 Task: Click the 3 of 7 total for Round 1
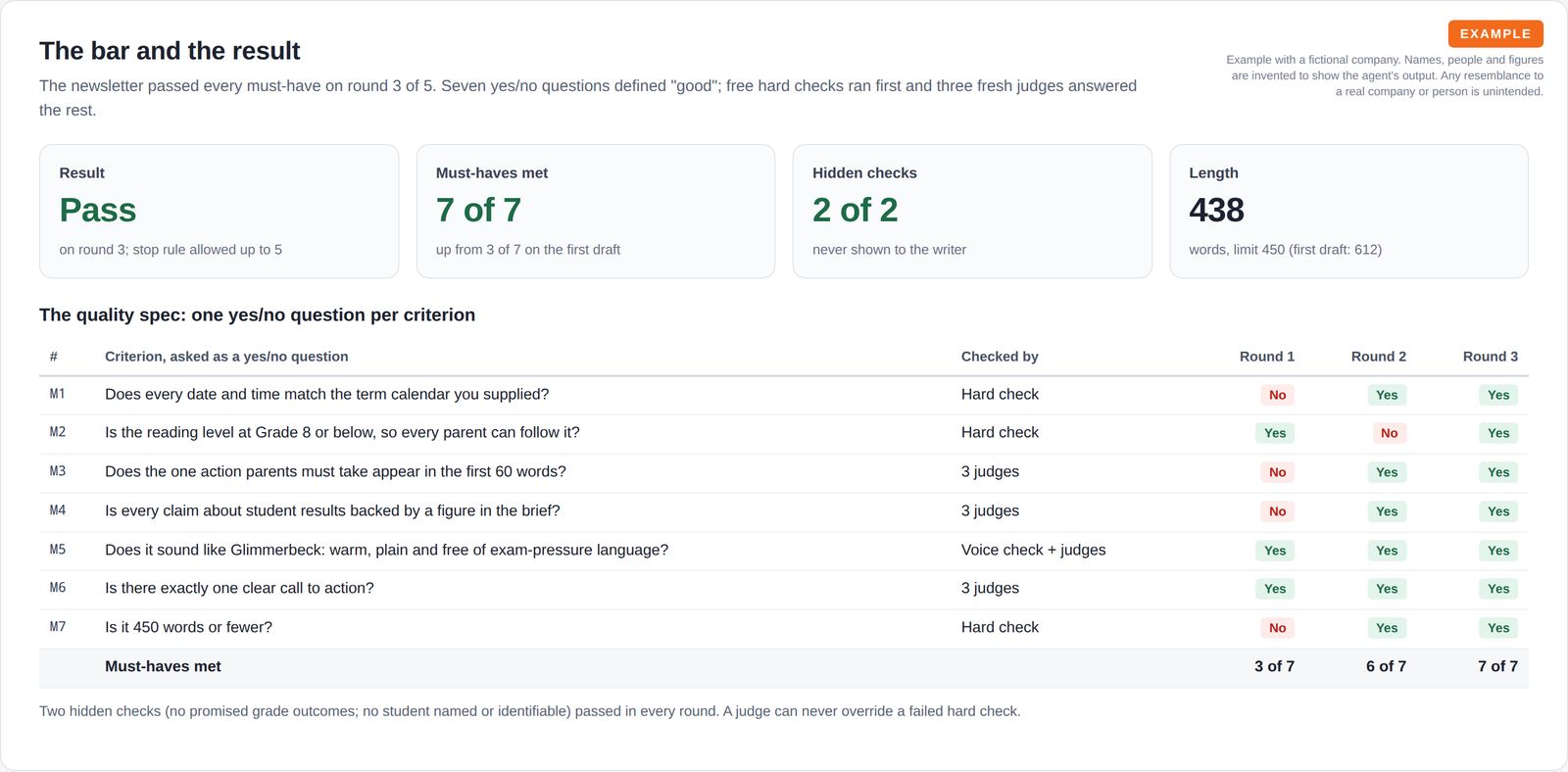click(x=1274, y=666)
